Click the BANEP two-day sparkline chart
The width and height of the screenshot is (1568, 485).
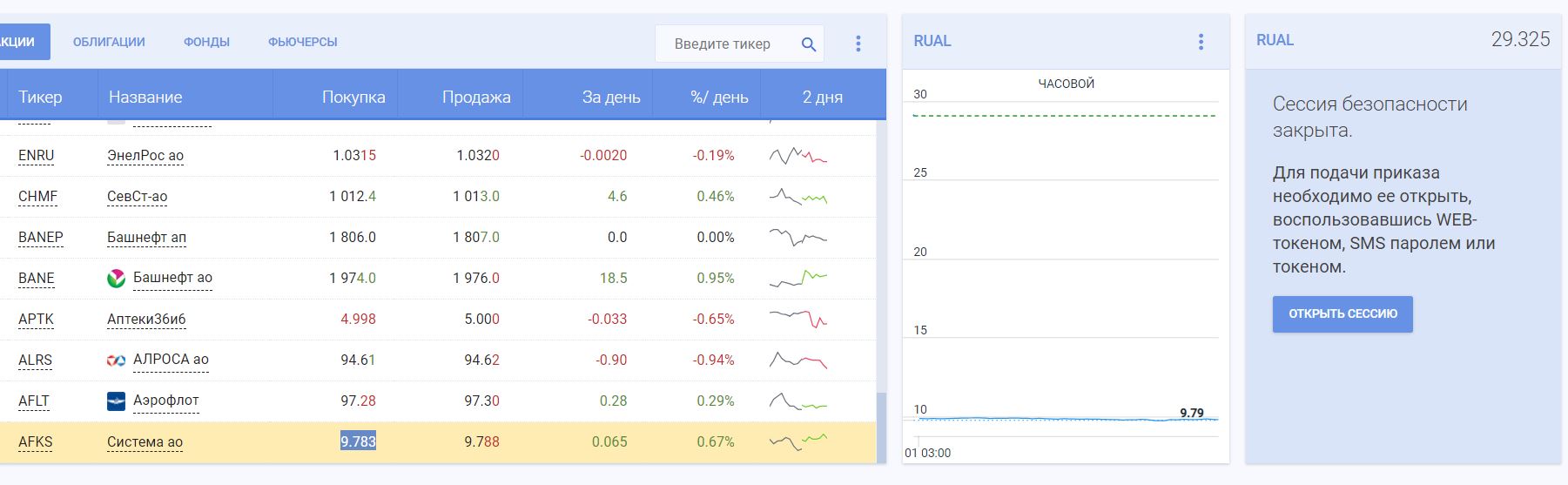point(798,237)
